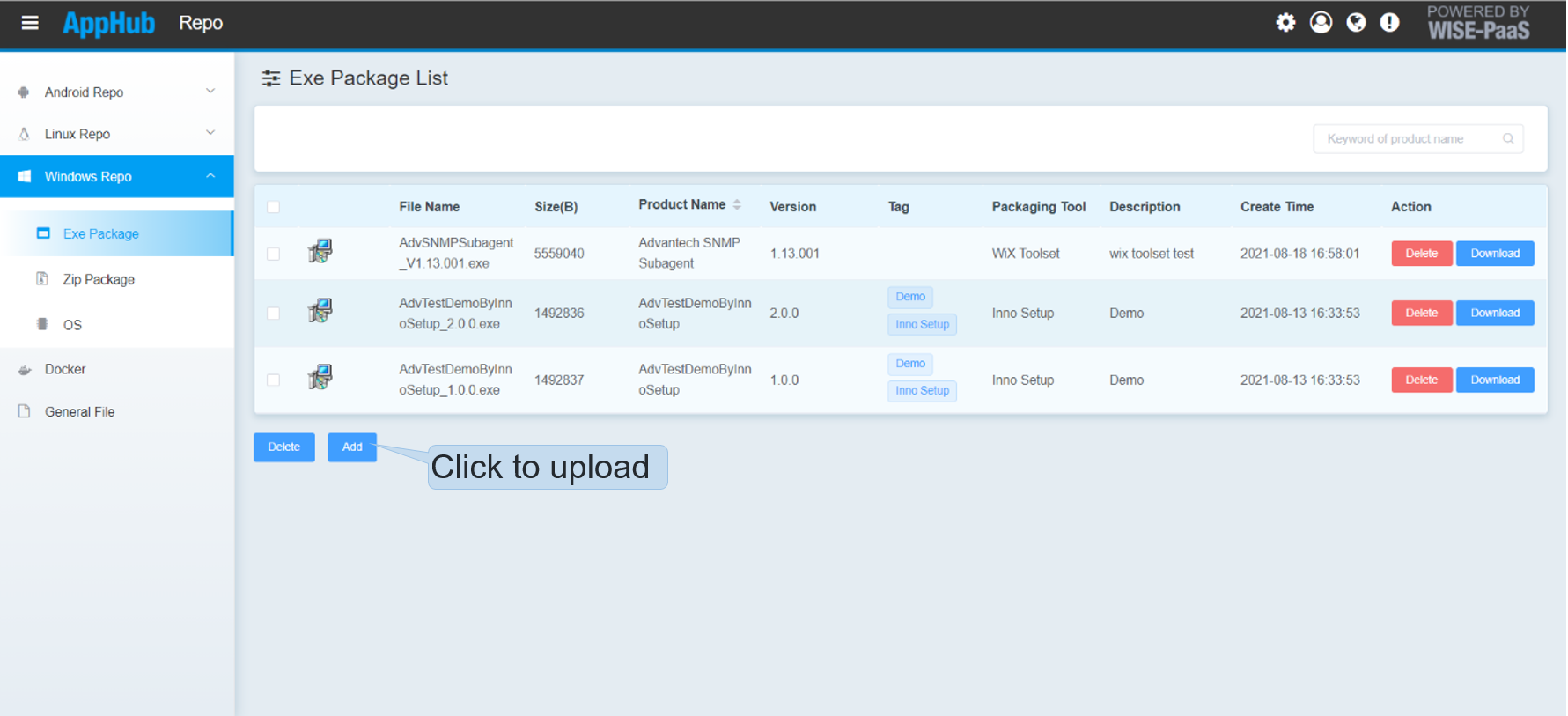Click the Create Time column header
This screenshot has width=1568, height=716.
point(1277,207)
